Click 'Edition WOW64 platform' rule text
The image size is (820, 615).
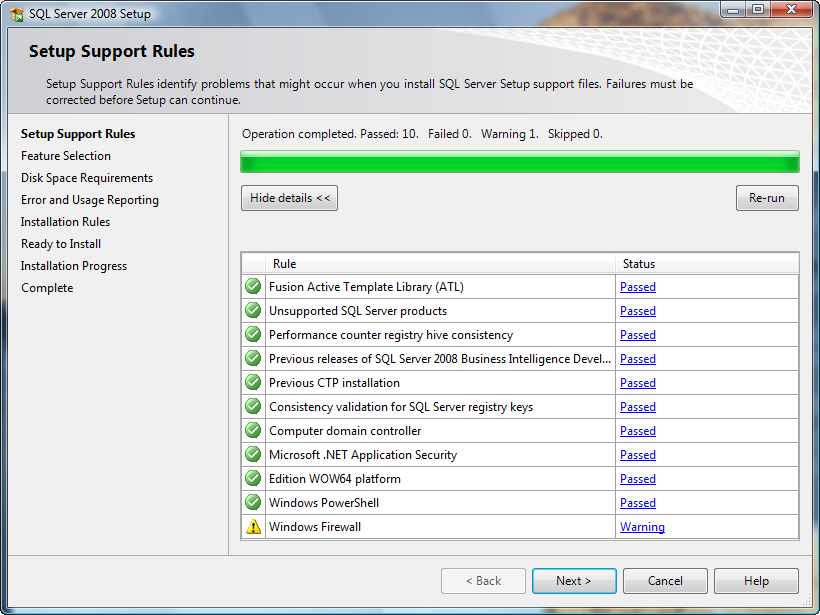pos(335,479)
